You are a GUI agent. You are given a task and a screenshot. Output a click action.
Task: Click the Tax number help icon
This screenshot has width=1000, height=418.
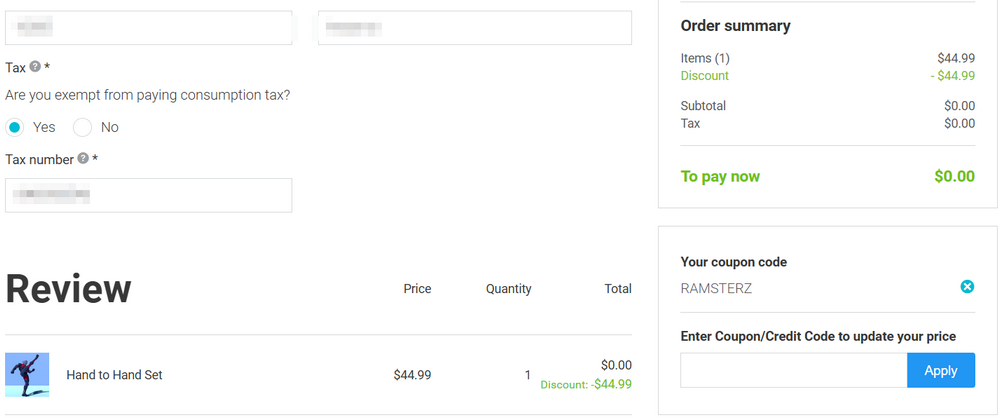tap(83, 158)
